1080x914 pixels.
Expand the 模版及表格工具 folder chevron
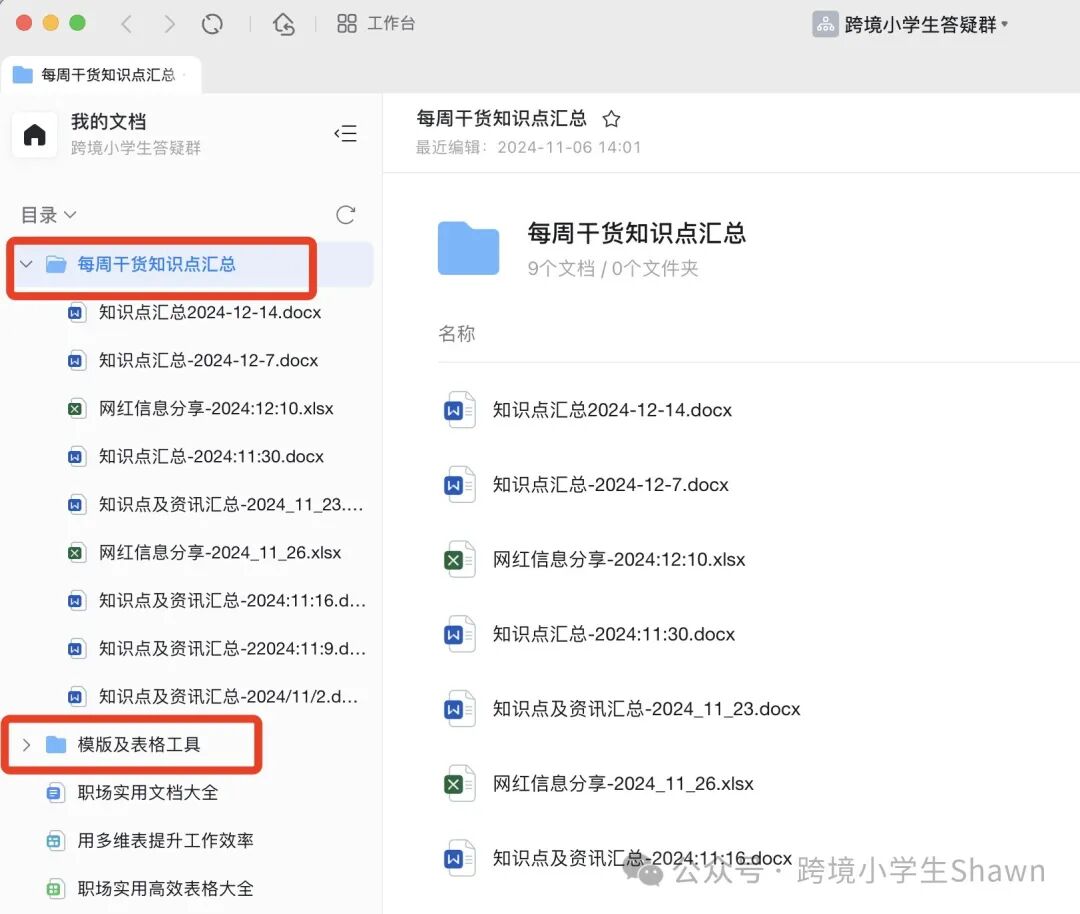click(26, 745)
